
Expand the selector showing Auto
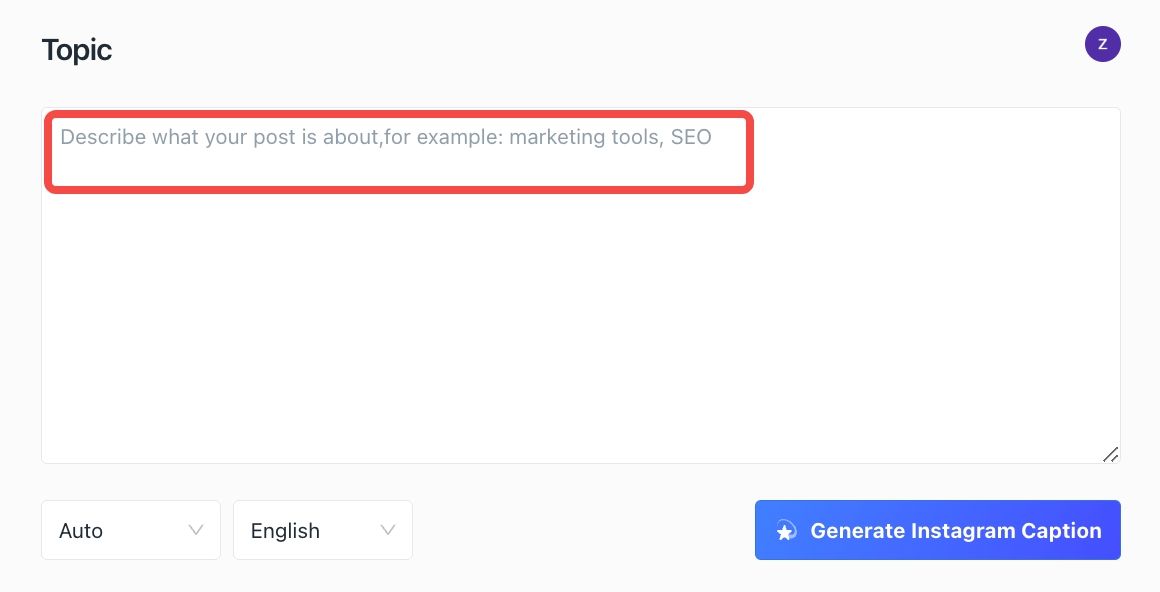coord(131,530)
